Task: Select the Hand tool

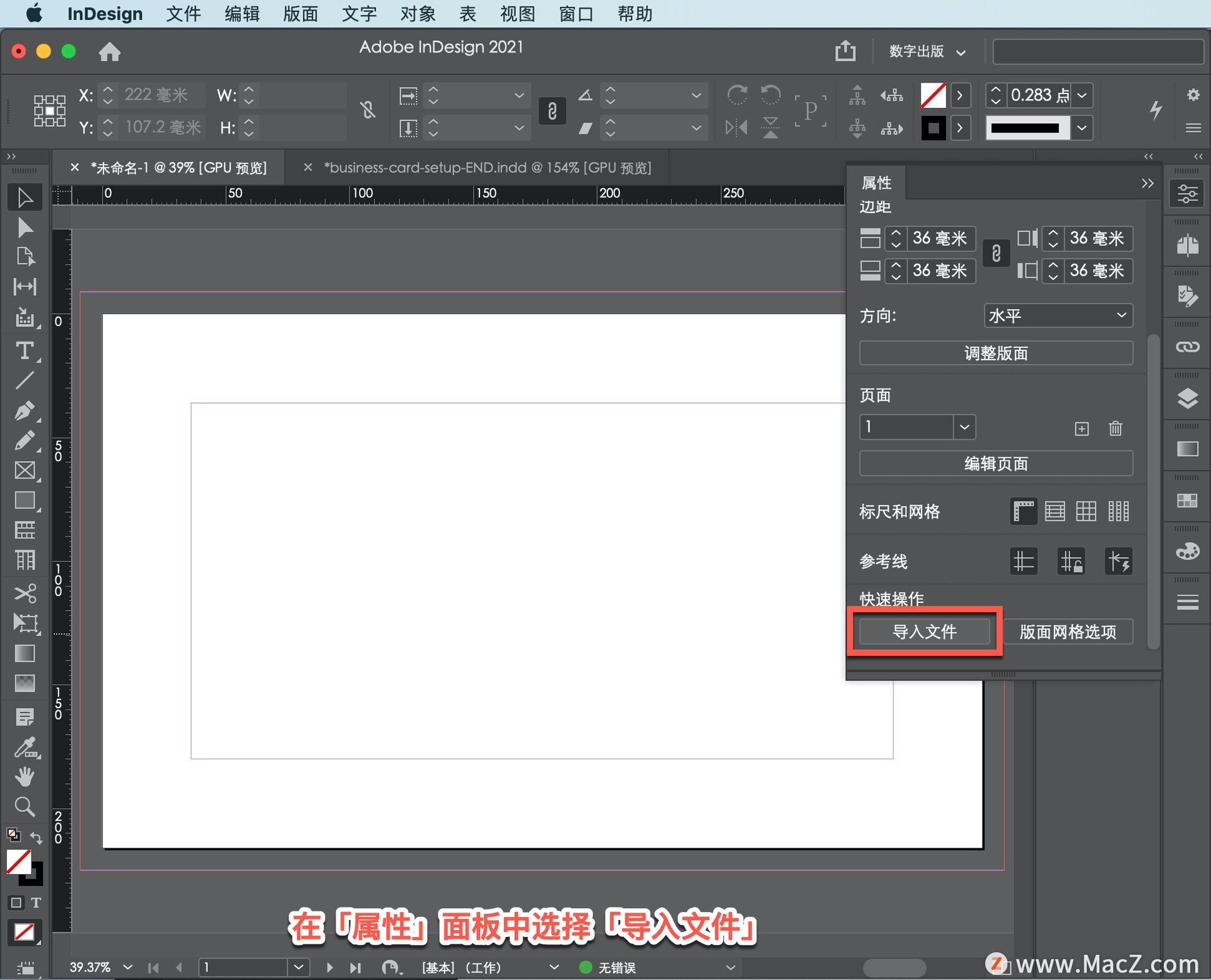Action: click(x=25, y=777)
